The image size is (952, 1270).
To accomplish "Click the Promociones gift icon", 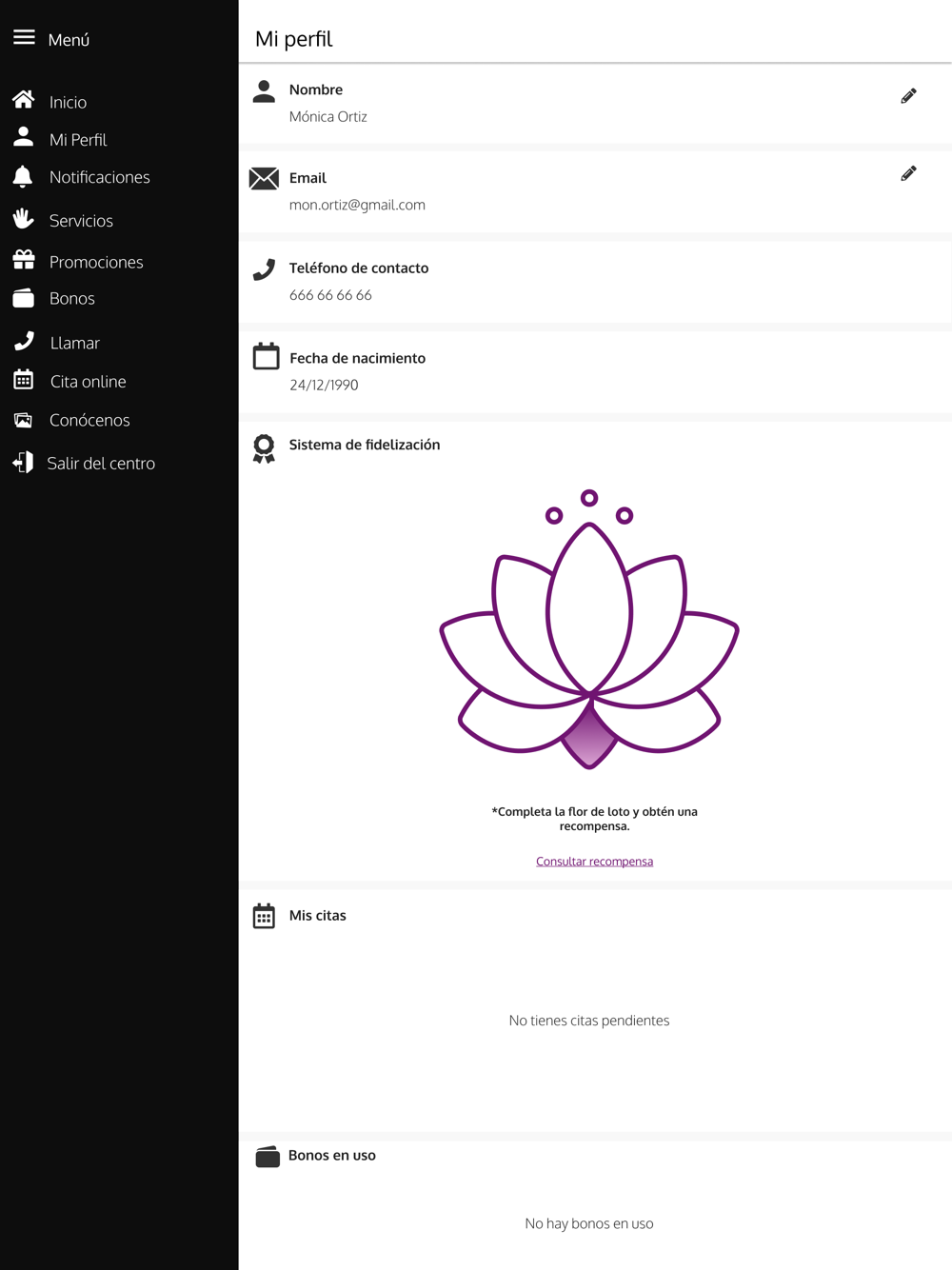I will pos(24,260).
